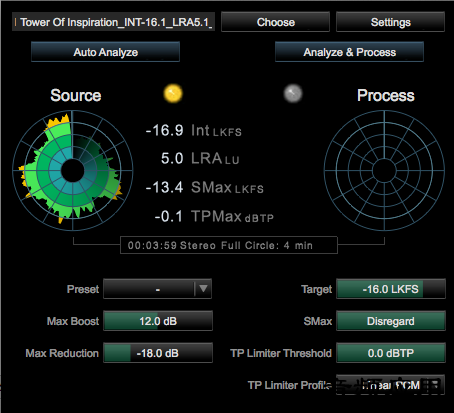Viewport: 454px width, 413px height.
Task: Click the gray Process indicator light
Action: click(293, 93)
